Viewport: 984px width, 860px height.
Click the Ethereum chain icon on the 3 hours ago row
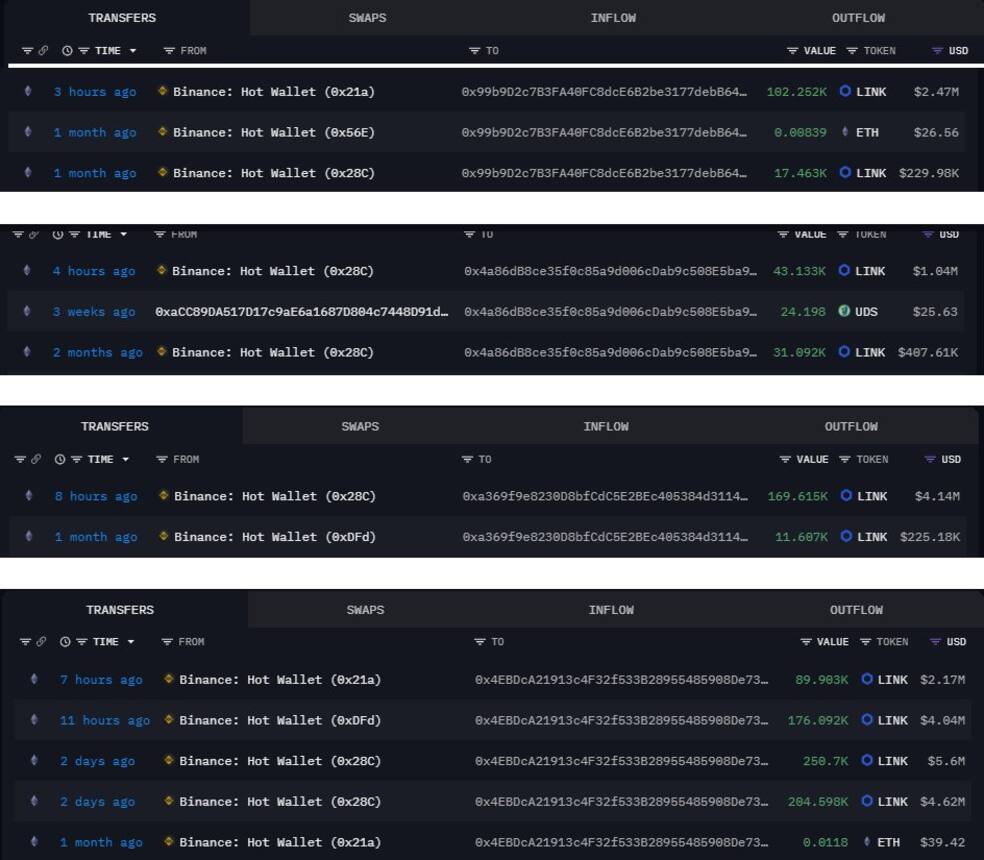click(28, 91)
